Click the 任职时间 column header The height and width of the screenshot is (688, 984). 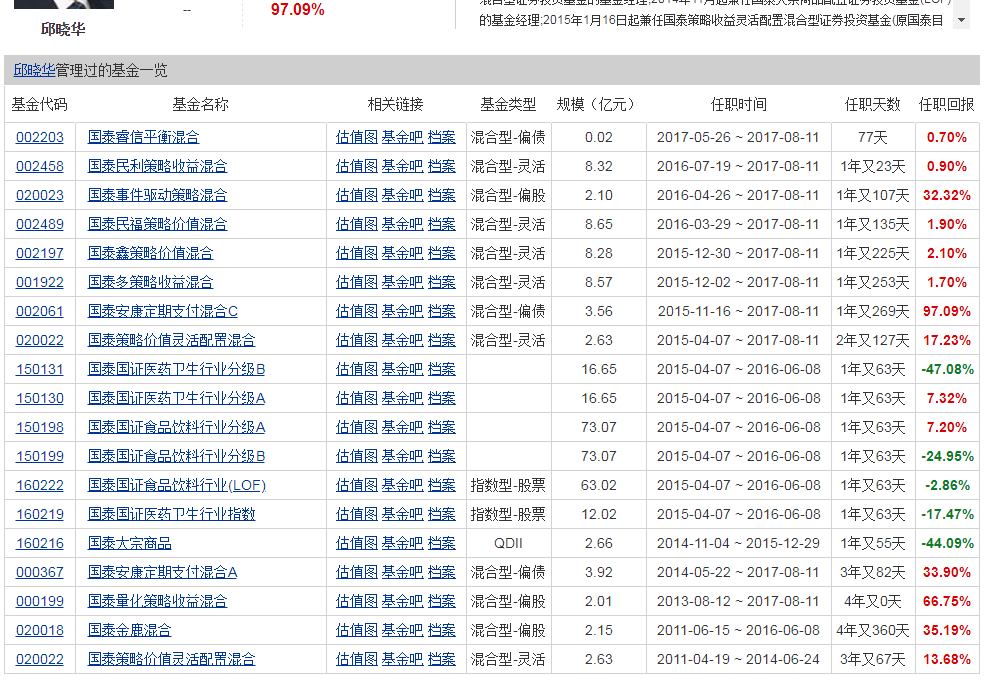[x=739, y=104]
